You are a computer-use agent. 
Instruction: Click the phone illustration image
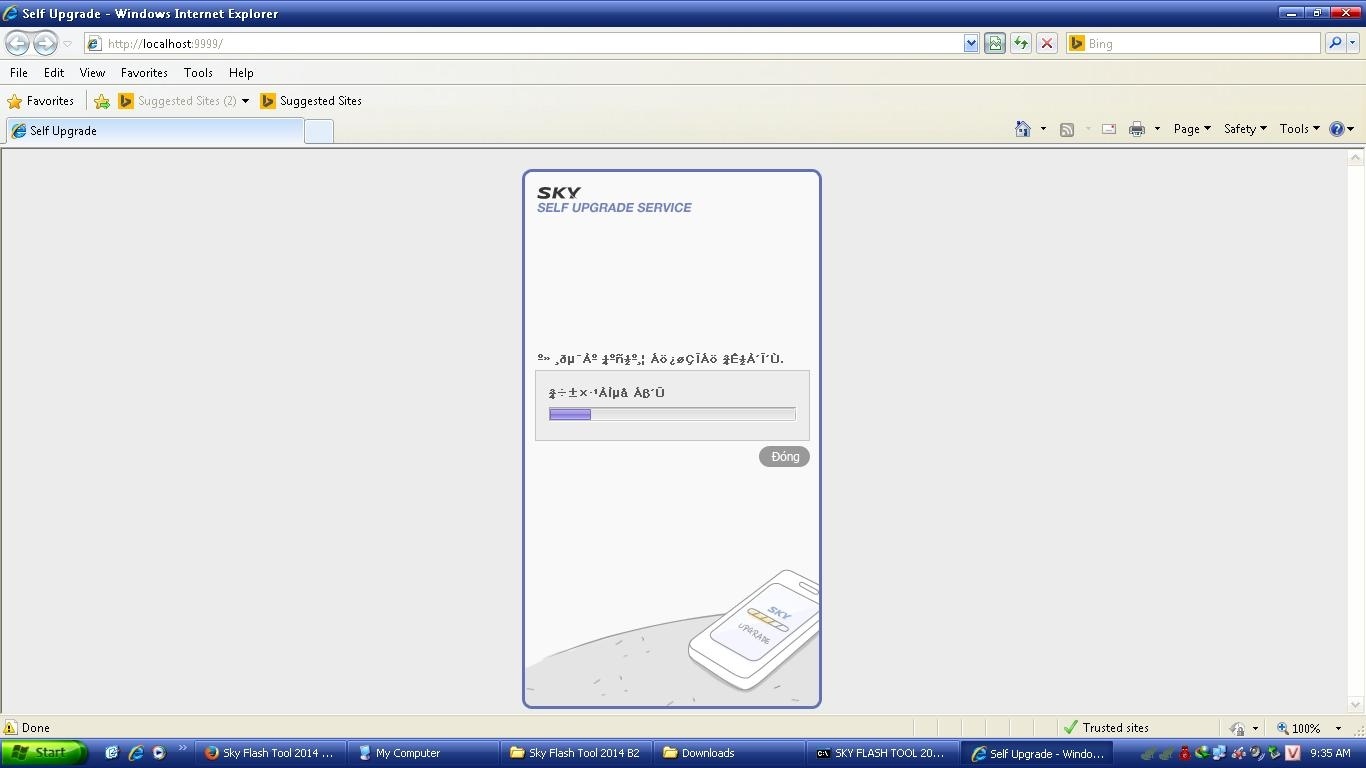tap(752, 630)
